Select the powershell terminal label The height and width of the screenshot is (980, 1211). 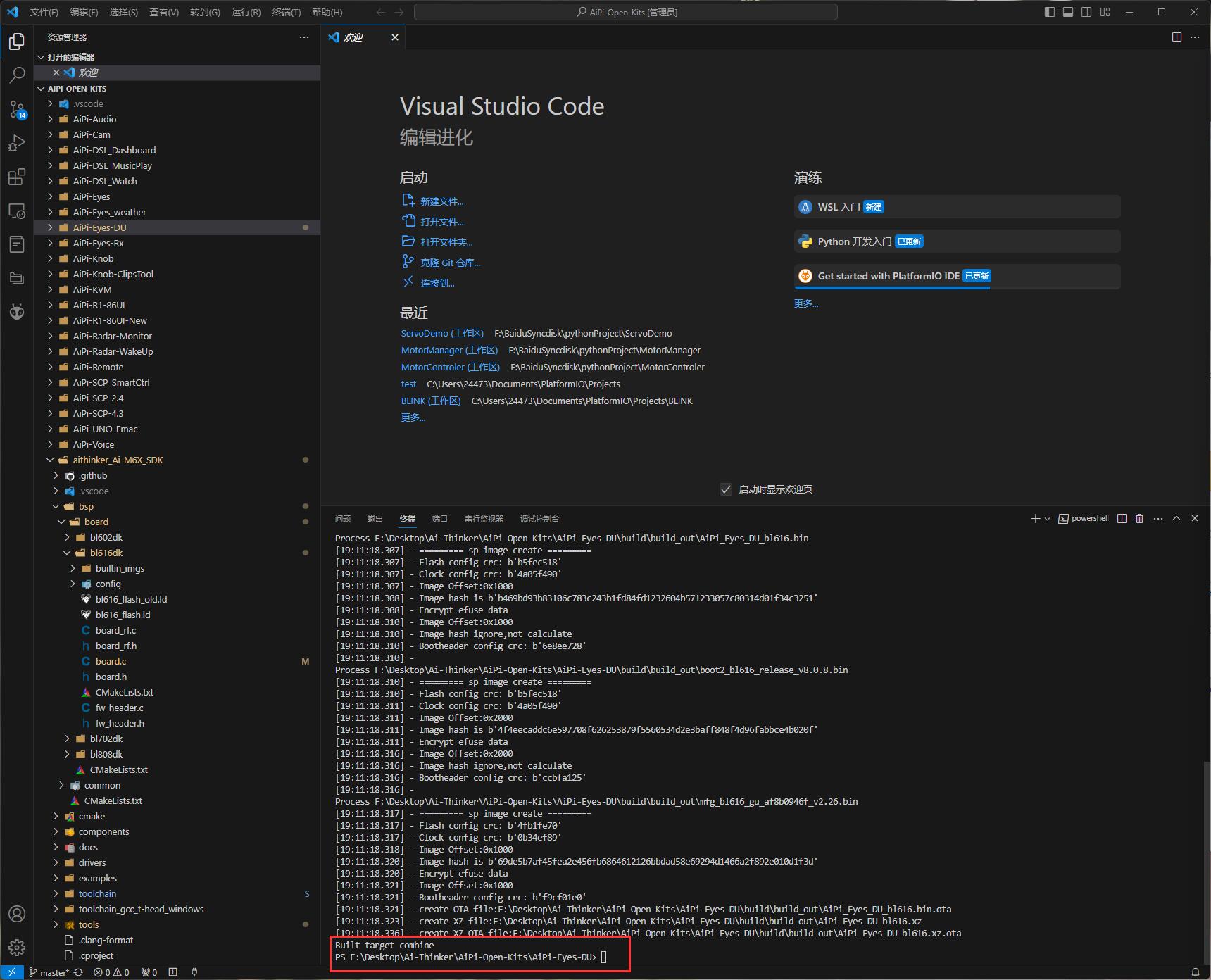[x=1084, y=519]
